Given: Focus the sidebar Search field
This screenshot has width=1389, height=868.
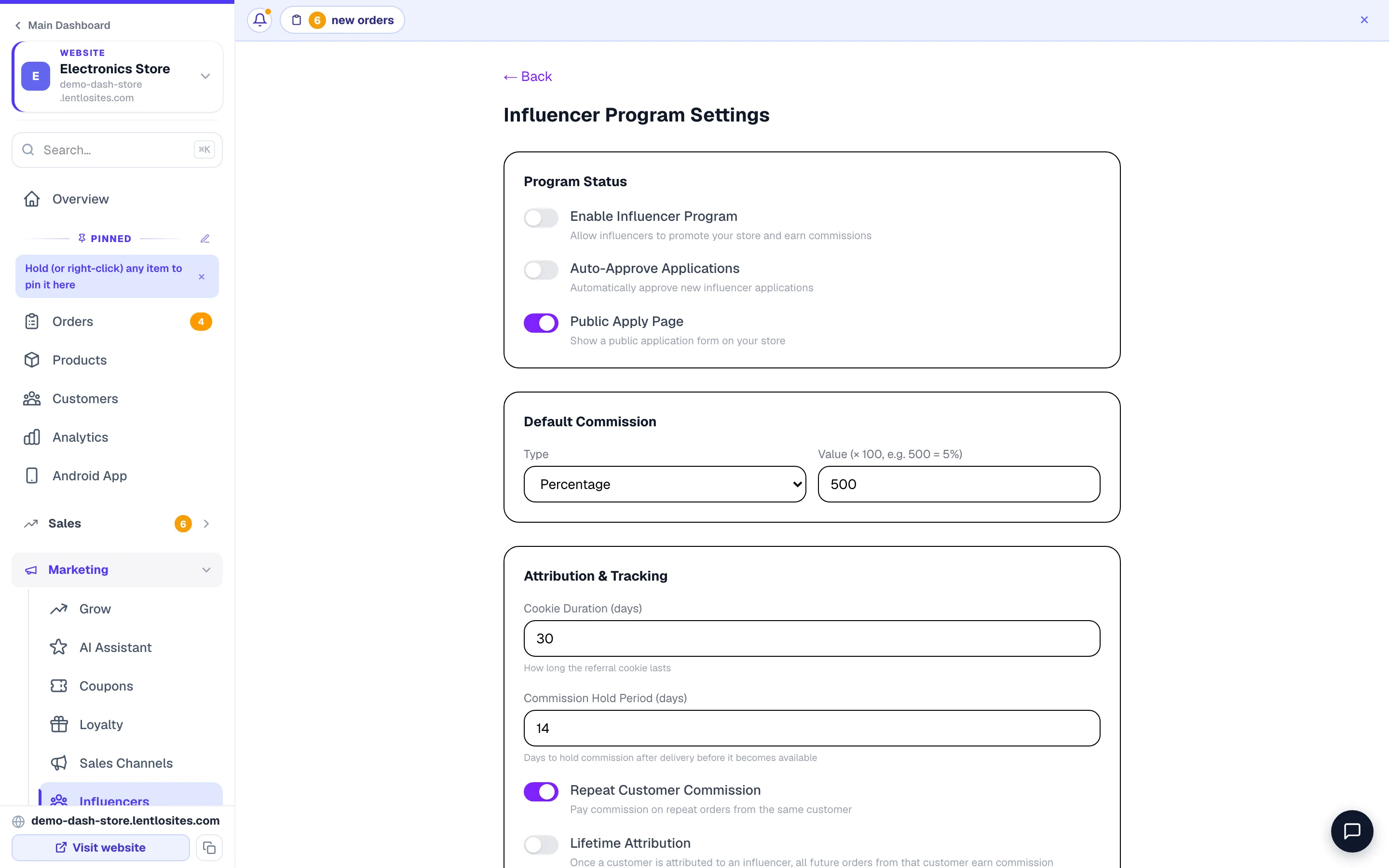Looking at the screenshot, I should point(117,150).
